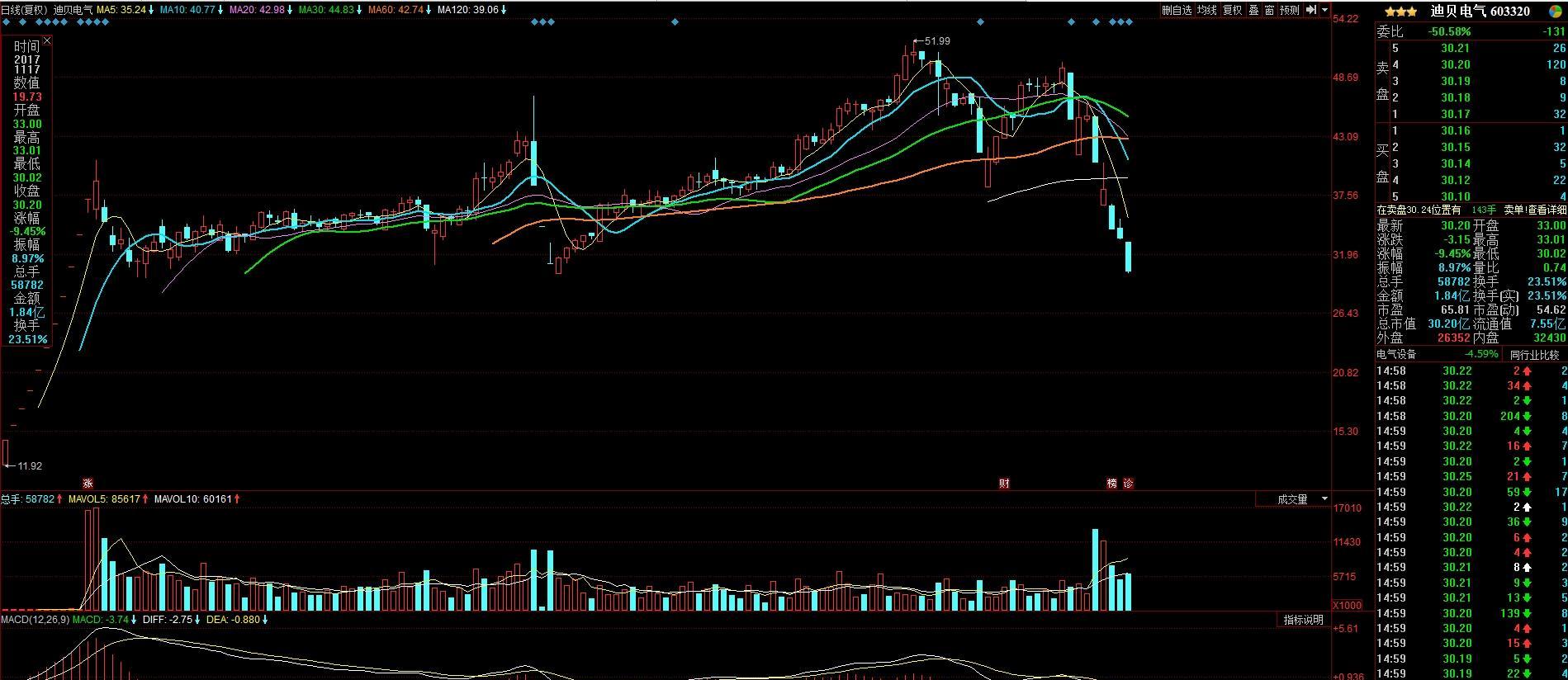1568x680 pixels.
Task: Close the data info floating panel
Action: click(47, 40)
